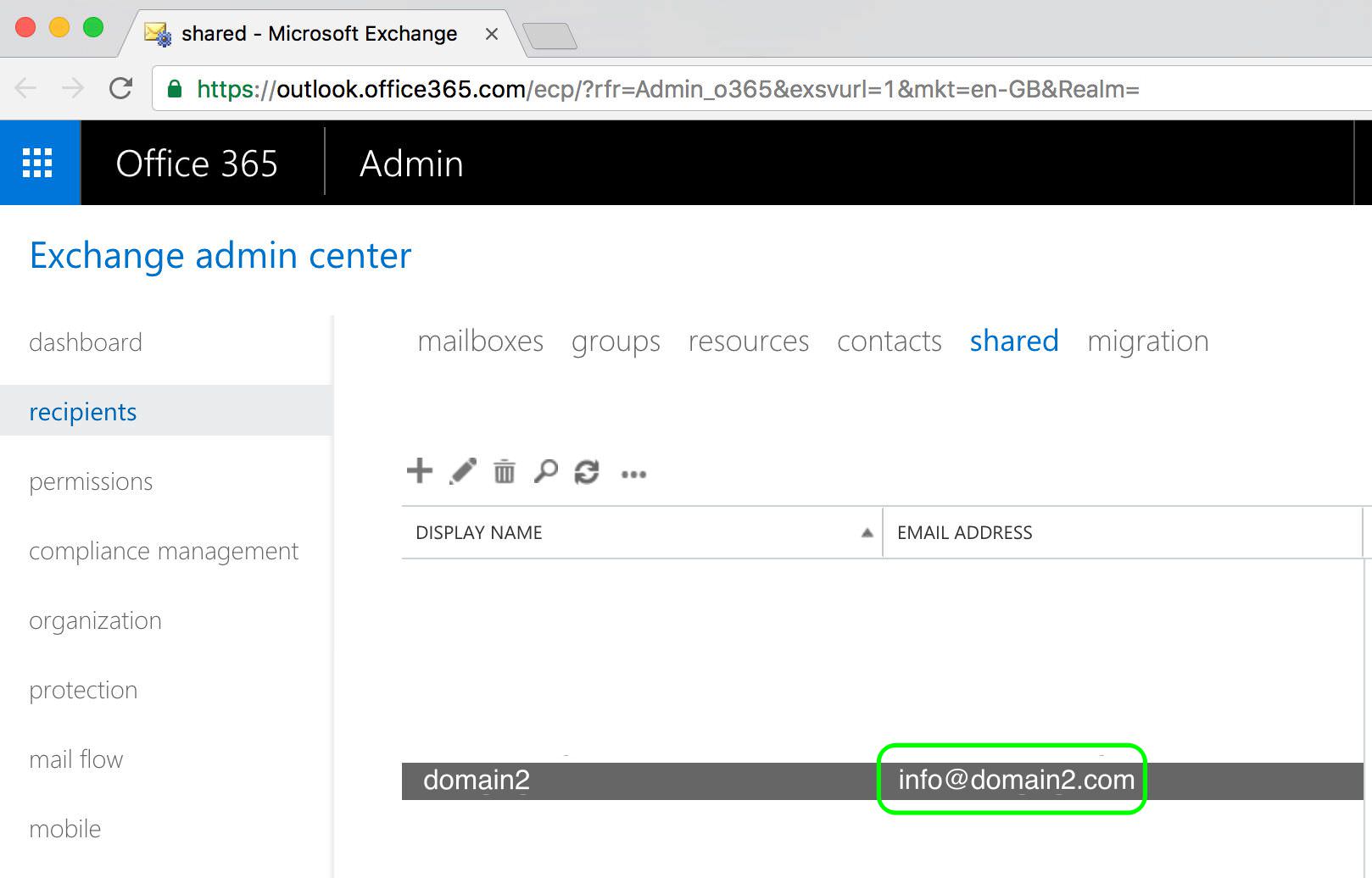Click the Office 365 header link
This screenshot has height=878, width=1372.
click(x=197, y=164)
